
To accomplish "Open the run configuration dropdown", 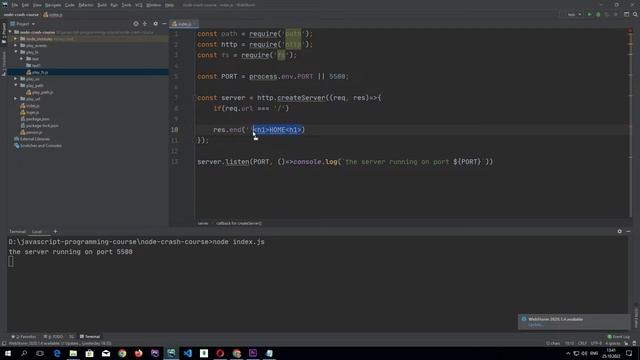I will click(573, 14).
